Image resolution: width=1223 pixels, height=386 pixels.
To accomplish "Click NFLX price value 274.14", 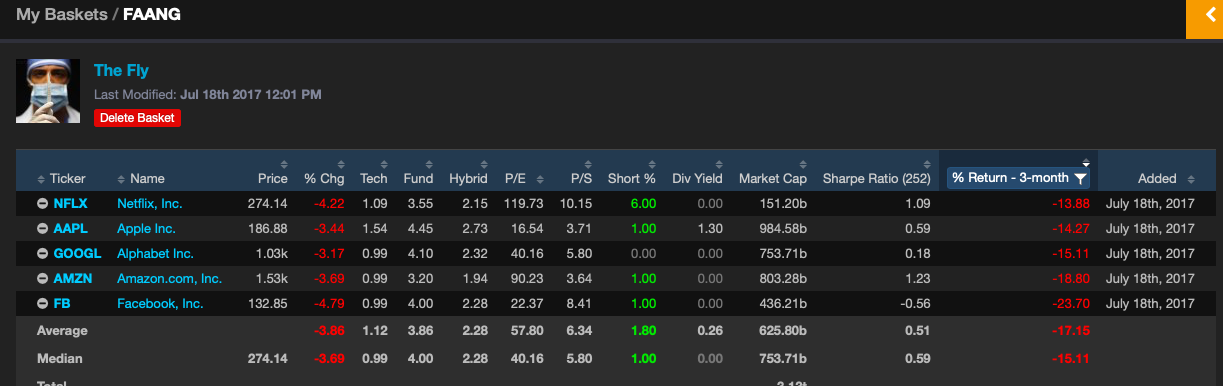I will tap(267, 203).
